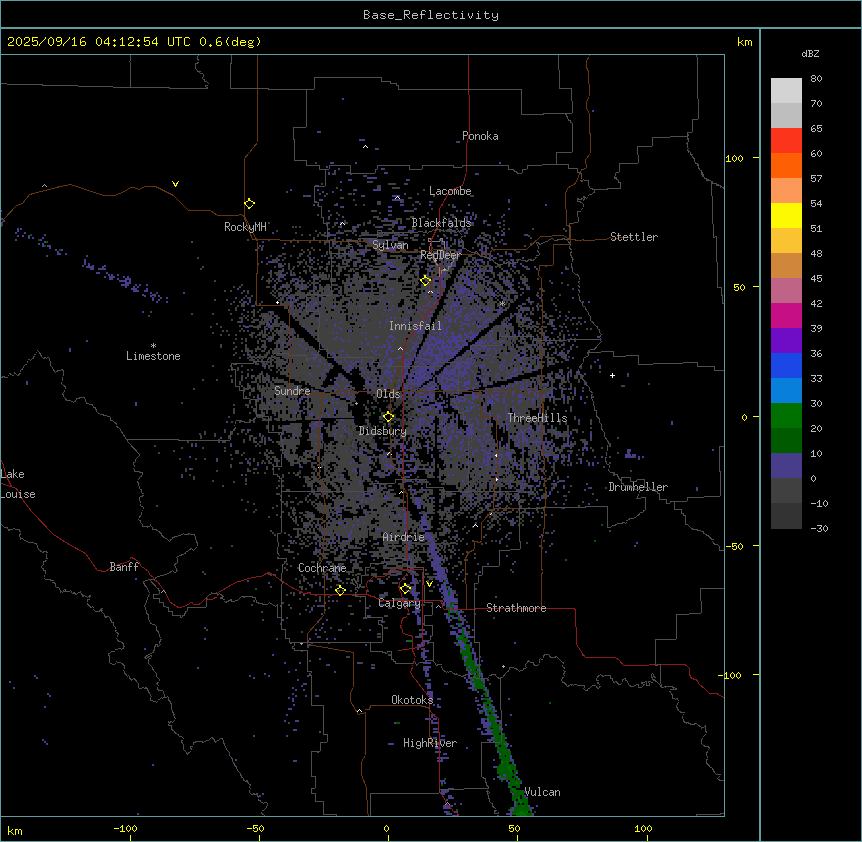Screen dimensions: 862x842
Task: Select the purple 10 dBZ legend color
Action: pyautogui.click(x=786, y=466)
